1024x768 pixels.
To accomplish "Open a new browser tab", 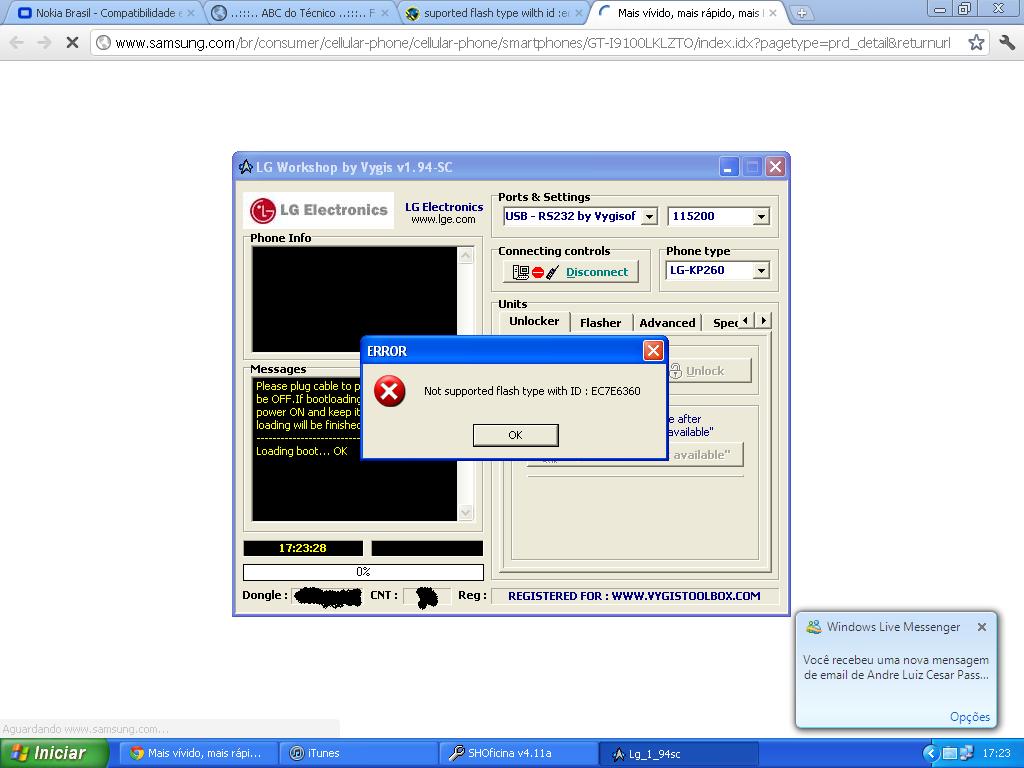I will click(801, 13).
